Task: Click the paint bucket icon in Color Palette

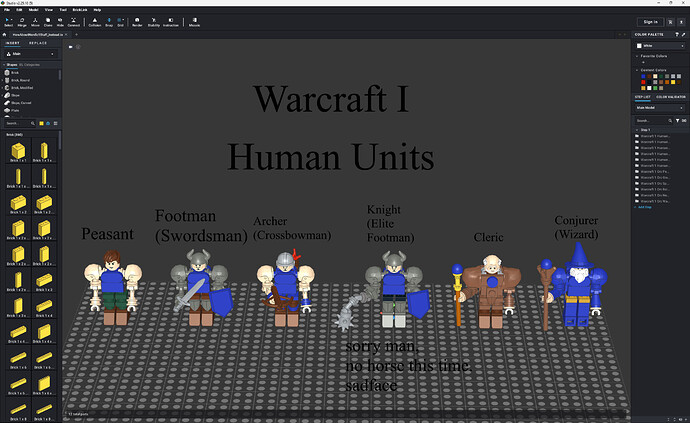Action: coord(677,34)
